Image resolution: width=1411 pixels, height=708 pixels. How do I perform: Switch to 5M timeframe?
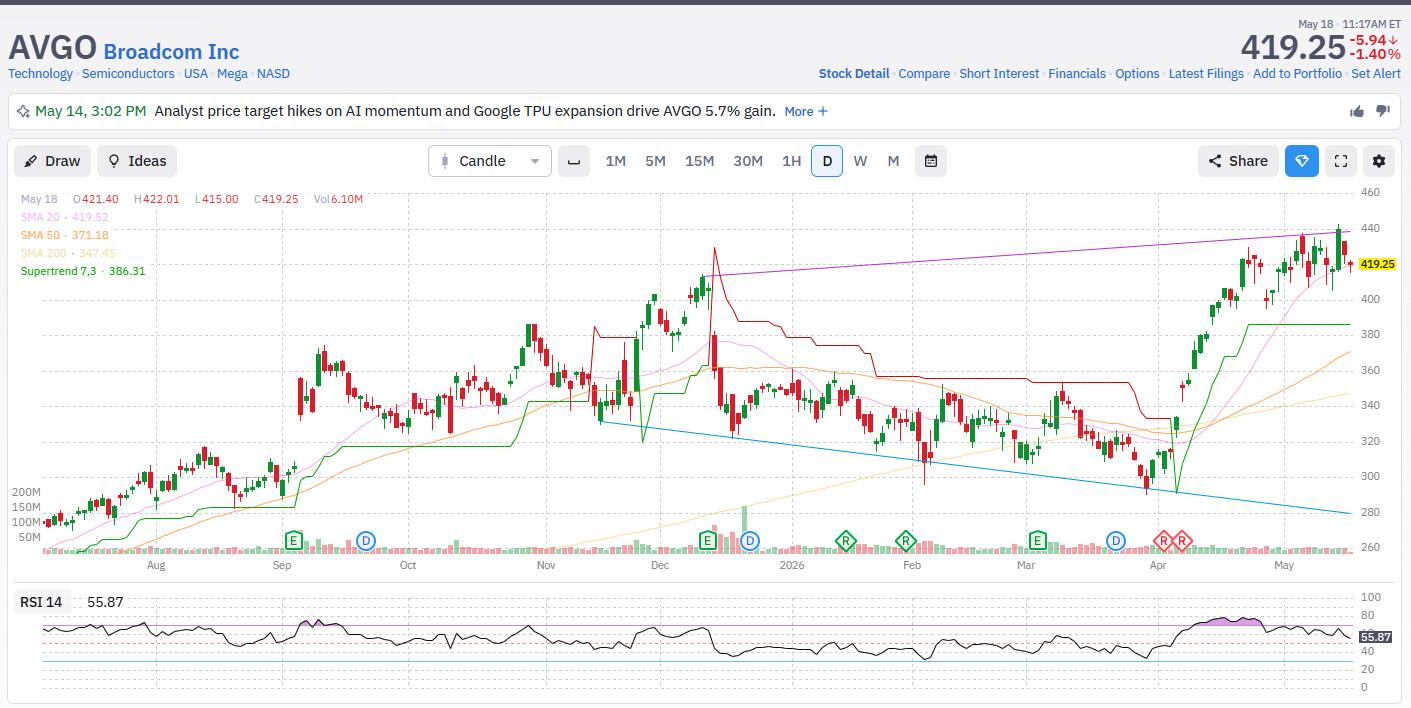pyautogui.click(x=655, y=161)
